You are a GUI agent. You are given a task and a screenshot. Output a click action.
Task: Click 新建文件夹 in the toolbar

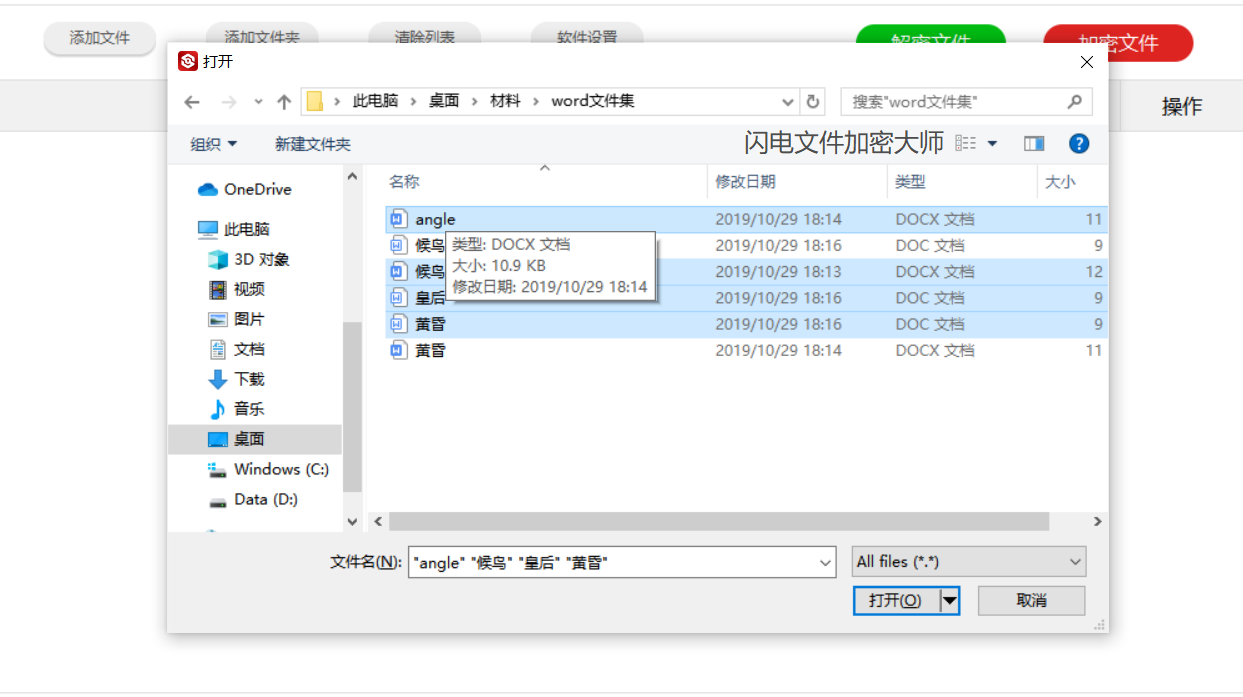[x=313, y=144]
